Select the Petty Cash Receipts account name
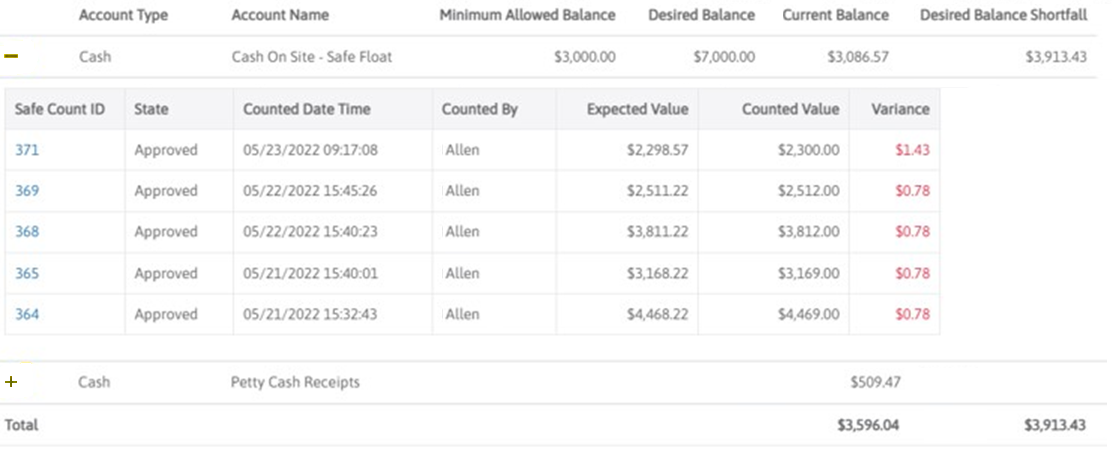This screenshot has height=449, width=1112. pos(295,382)
